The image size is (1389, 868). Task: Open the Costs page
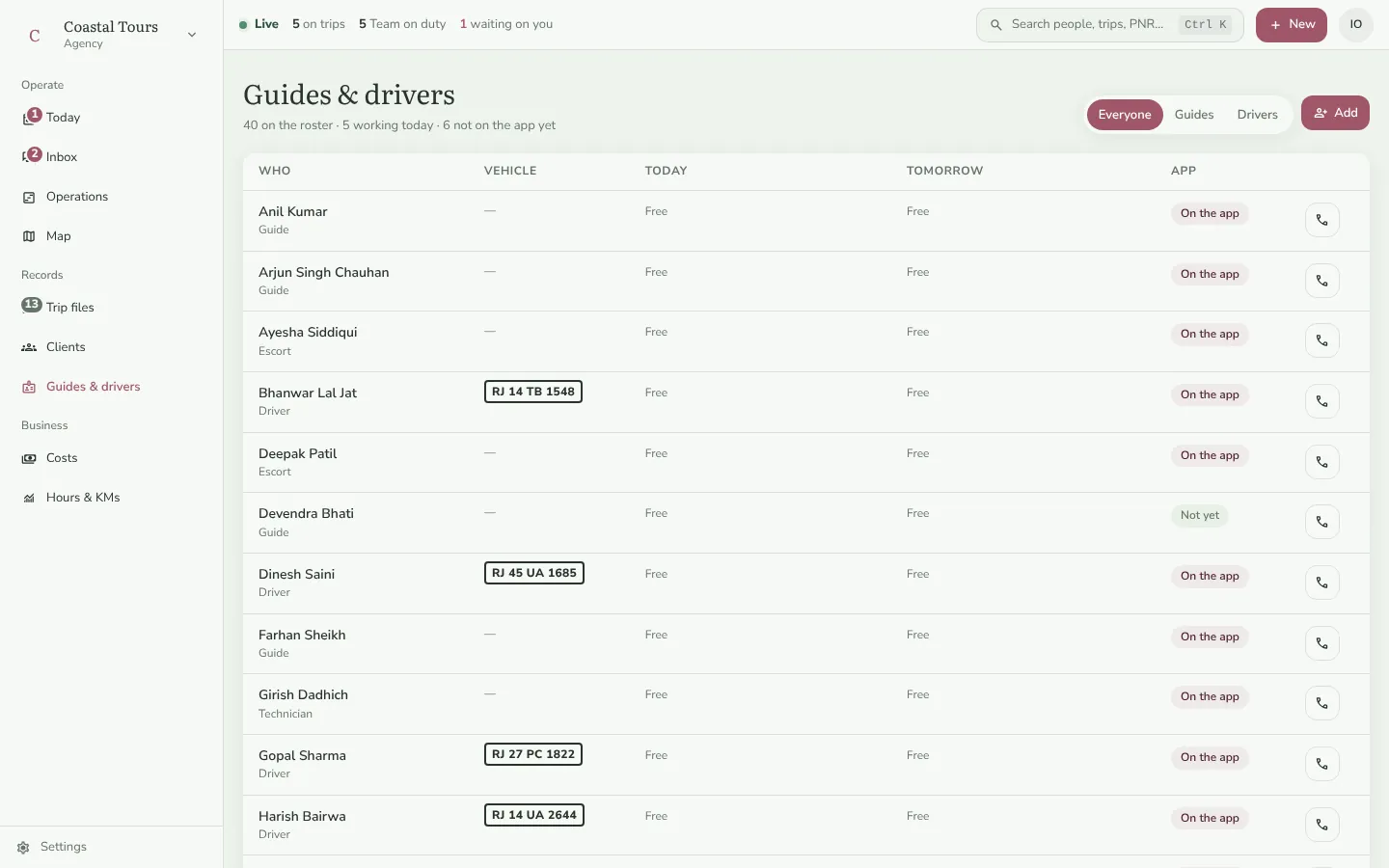click(x=111, y=458)
